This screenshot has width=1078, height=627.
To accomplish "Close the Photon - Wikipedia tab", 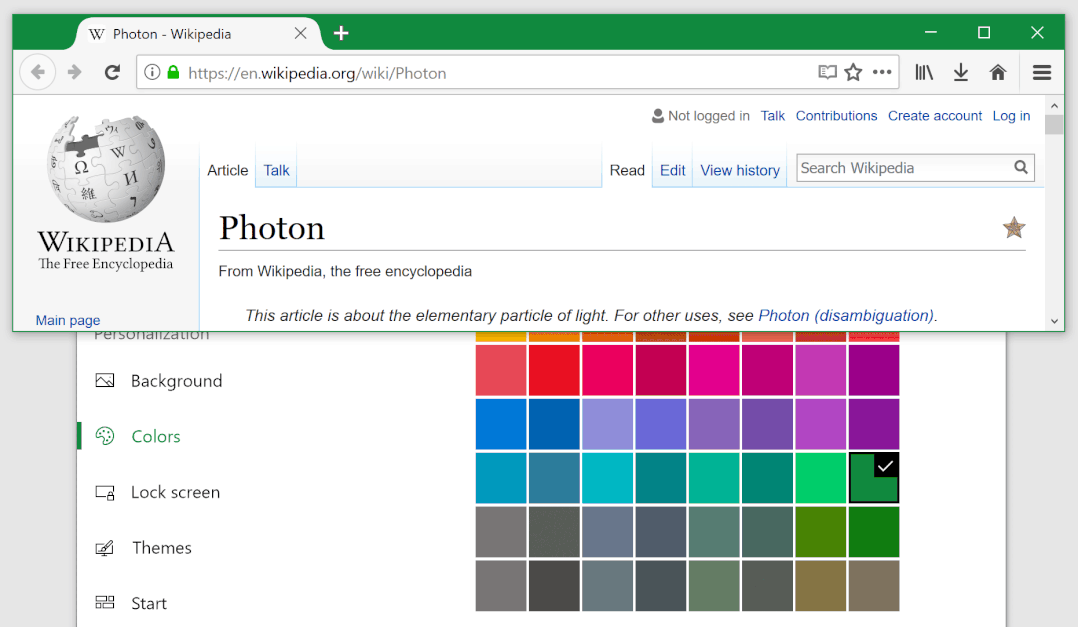I will [x=300, y=34].
